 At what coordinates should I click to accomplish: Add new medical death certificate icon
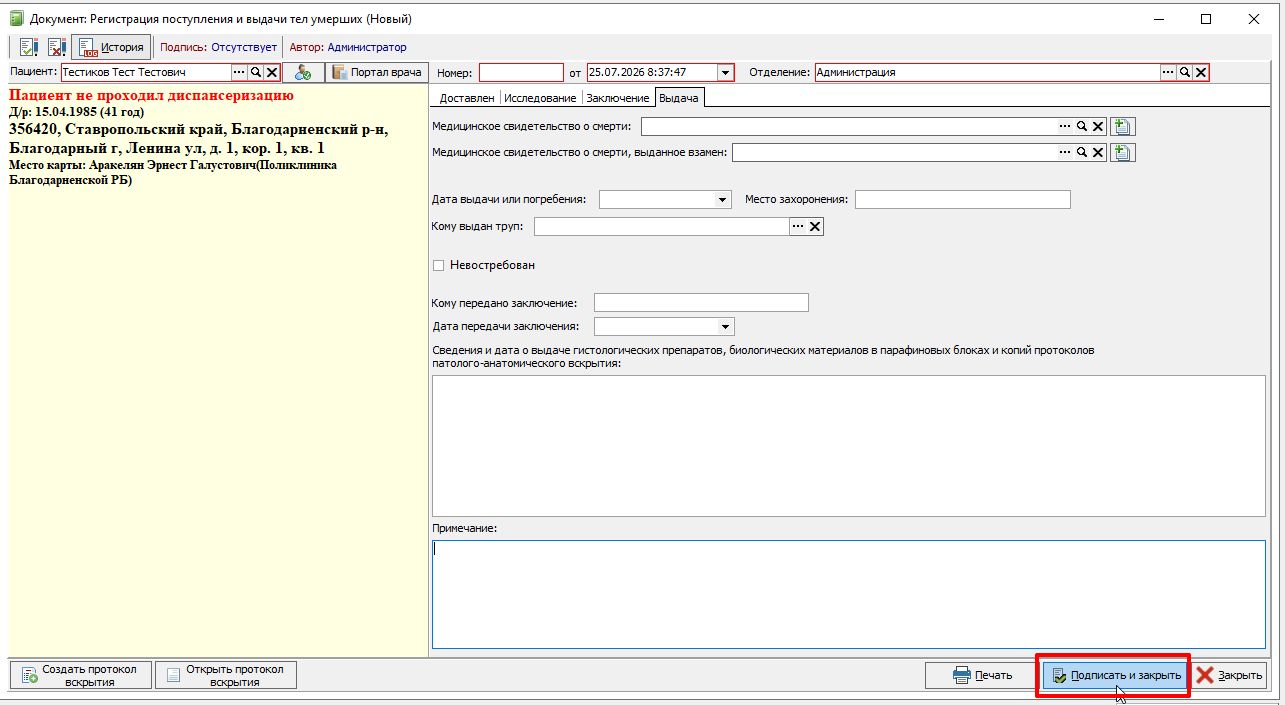[x=1122, y=126]
